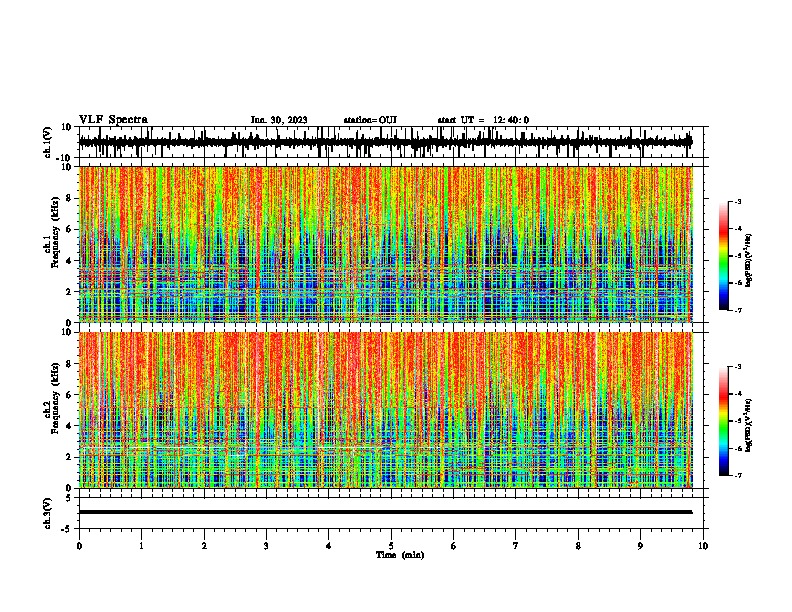Select the date text "Jan. 30, 2023"
The height and width of the screenshot is (612, 792).
[x=279, y=120]
